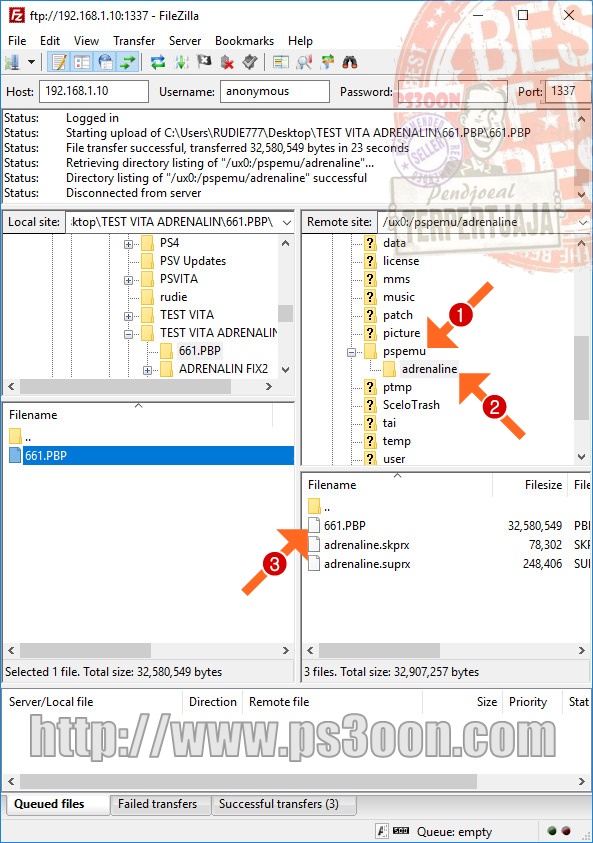Open the Site Manager
The image size is (593, 843).
(12, 62)
